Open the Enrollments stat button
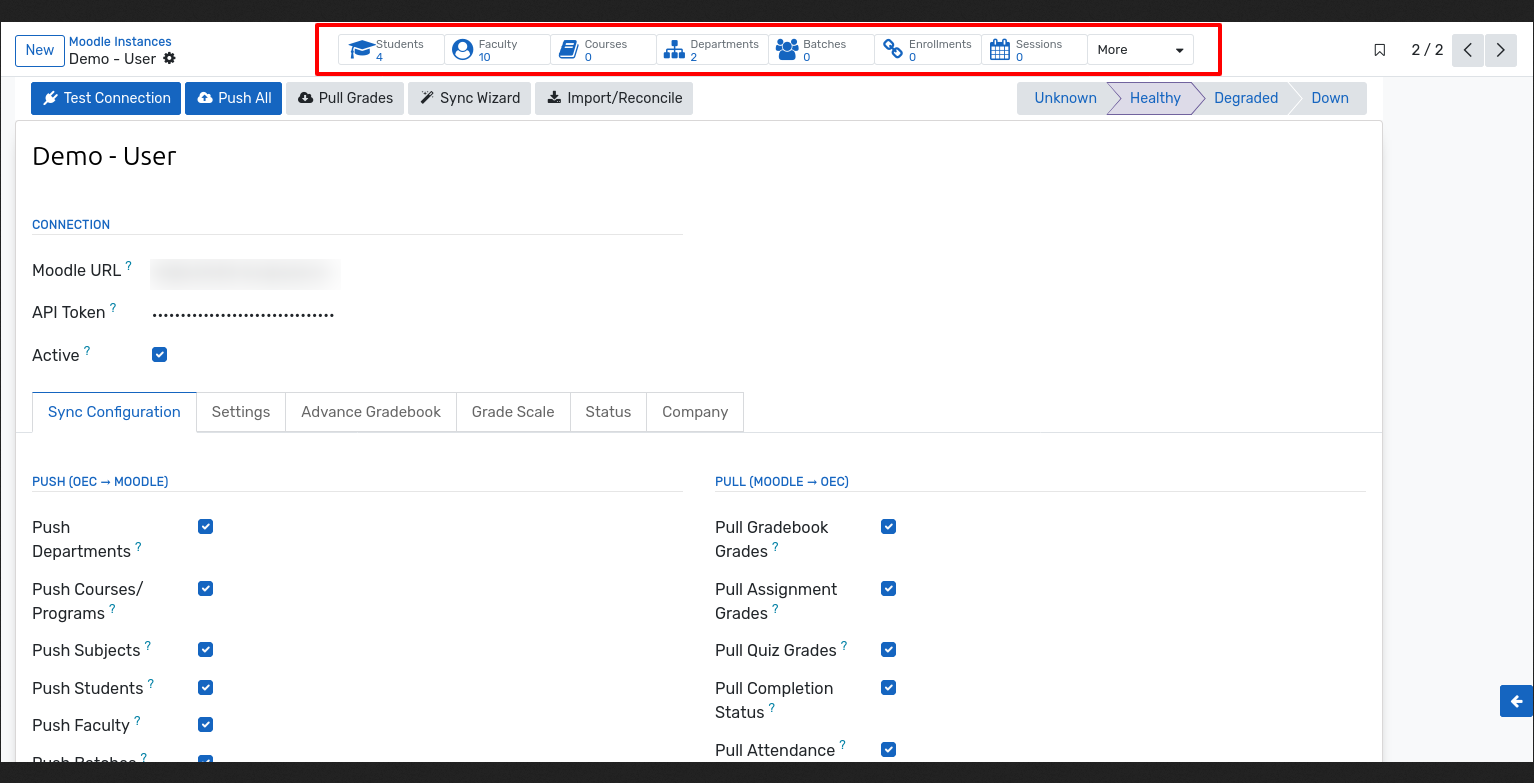Screen dimensions: 1534x783 coord(927,50)
